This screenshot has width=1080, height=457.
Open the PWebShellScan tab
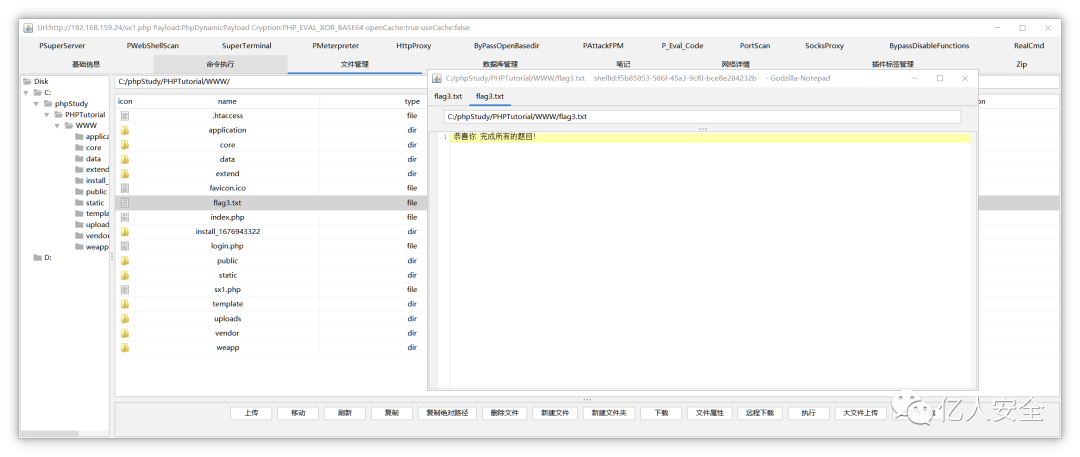pos(153,46)
